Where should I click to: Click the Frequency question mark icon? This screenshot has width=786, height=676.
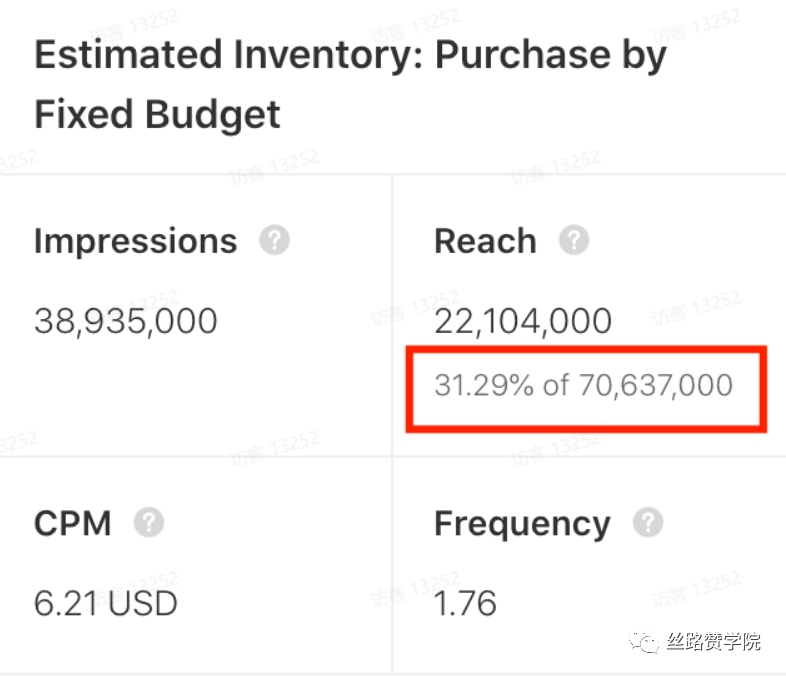648,522
